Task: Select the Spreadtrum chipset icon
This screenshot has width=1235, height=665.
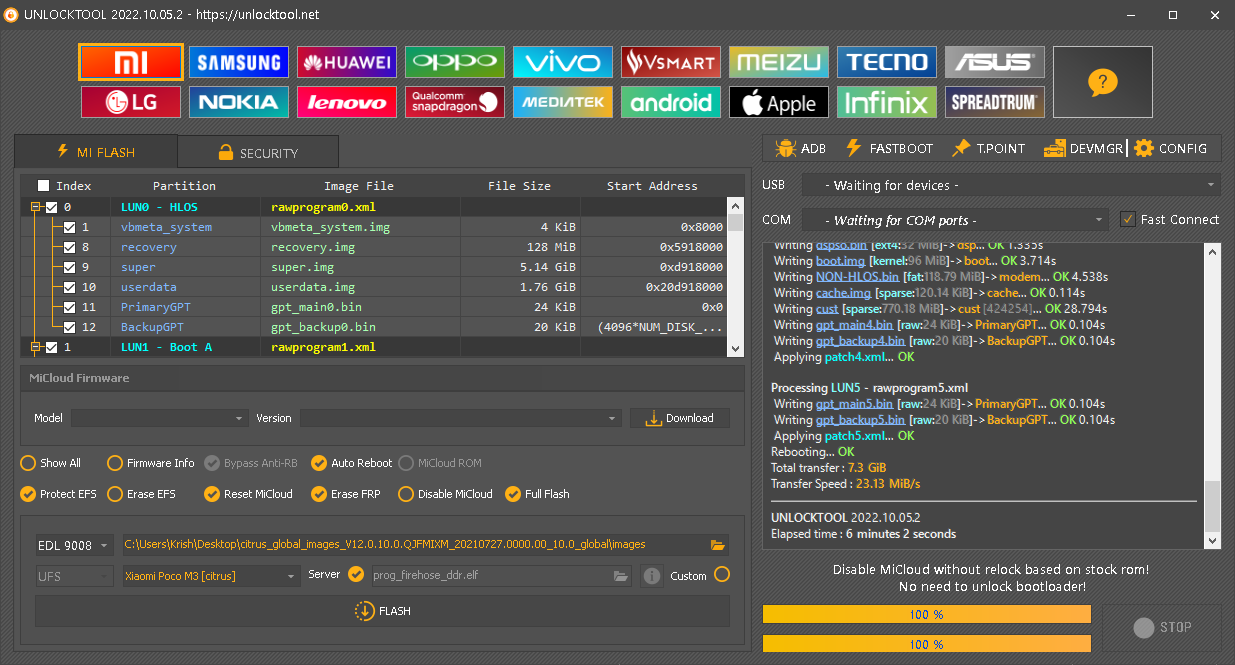Action: pyautogui.click(x=995, y=102)
